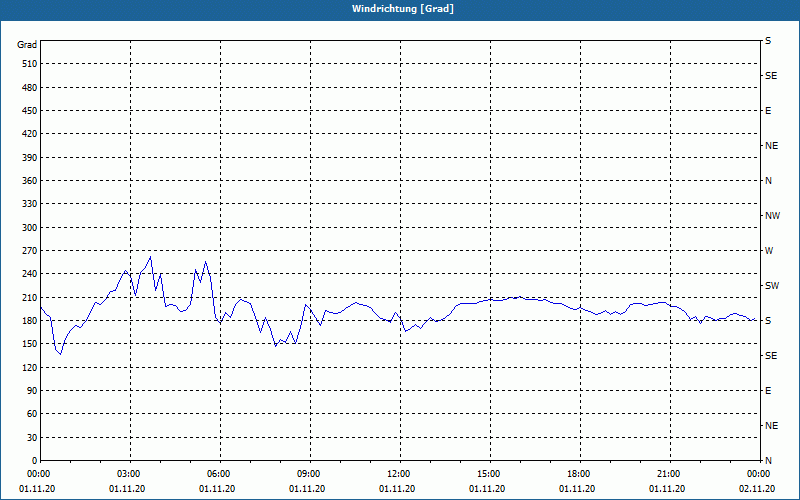Select the 180 y-axis label
This screenshot has width=800, height=500.
(30, 321)
